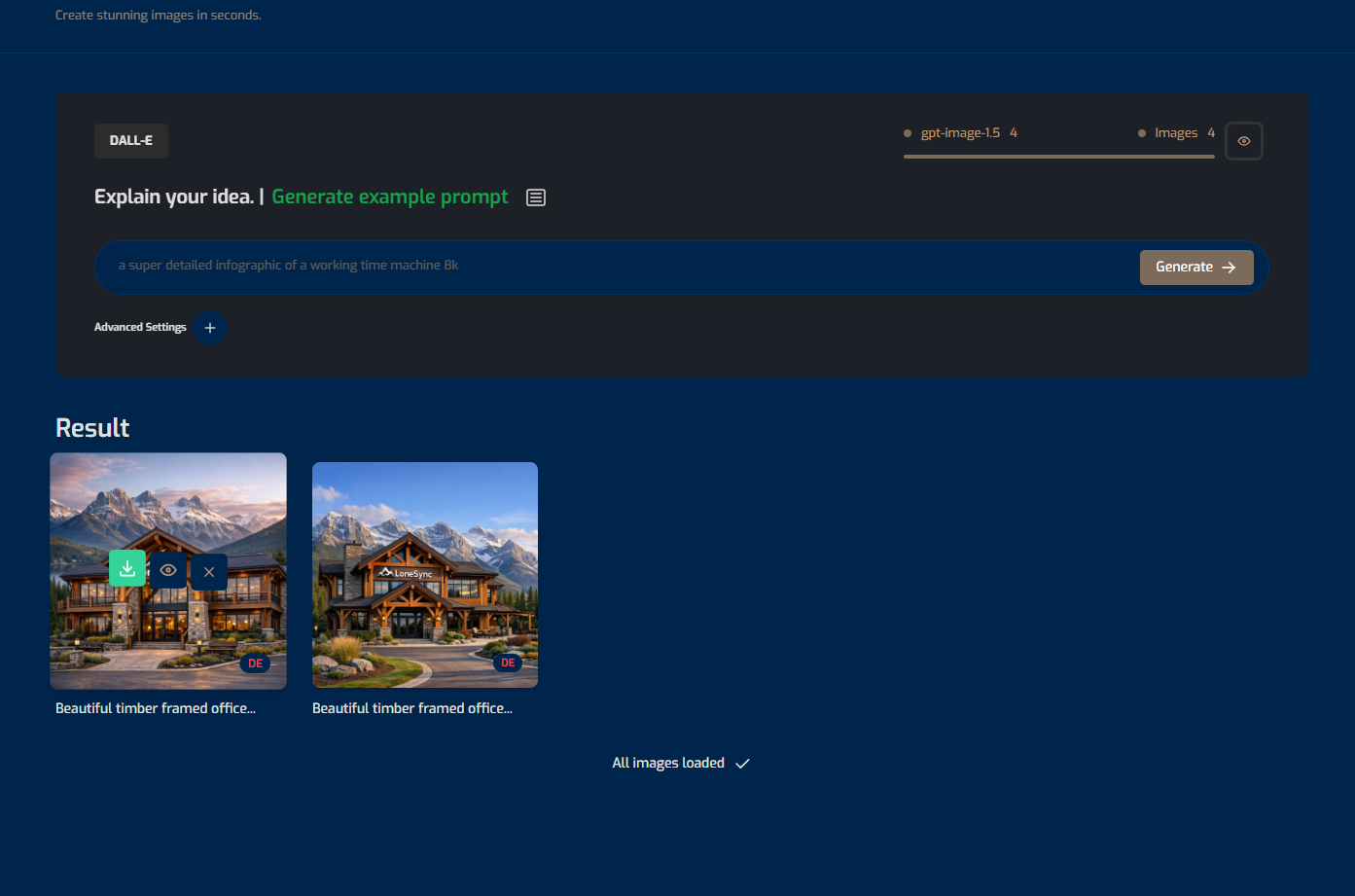1355x896 pixels.
Task: Toggle the eye button near Images count
Action: coord(1243,141)
